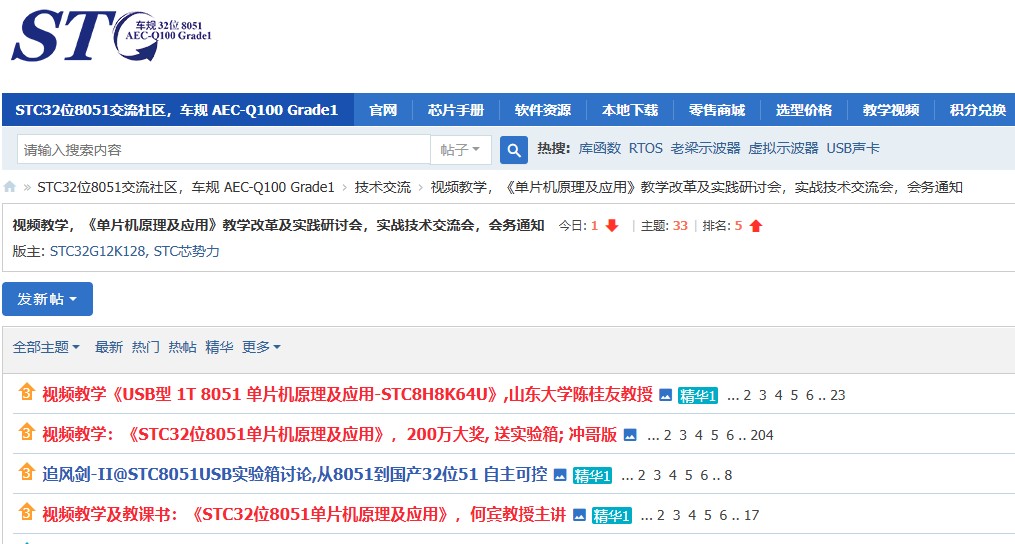Open thread 视频教学《USB型 1T 8051 单片机原理及应用》
The width and height of the screenshot is (1015, 544).
(347, 394)
